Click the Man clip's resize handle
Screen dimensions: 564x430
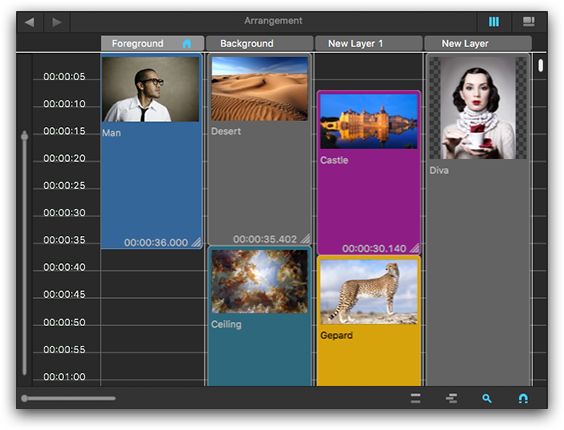(197, 243)
